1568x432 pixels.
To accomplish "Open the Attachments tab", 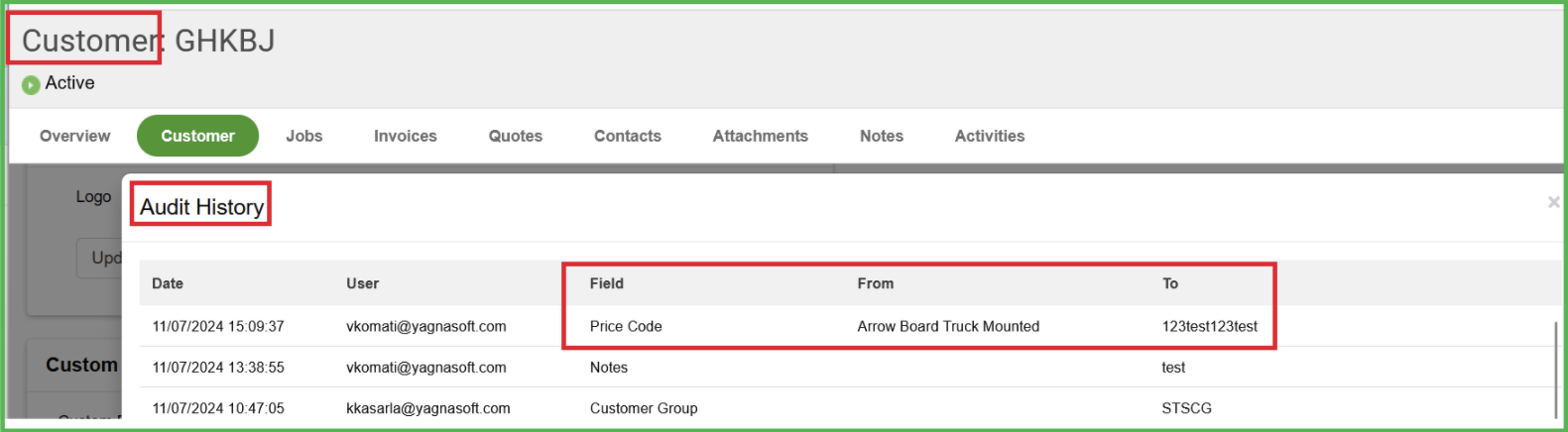I will coord(761,136).
